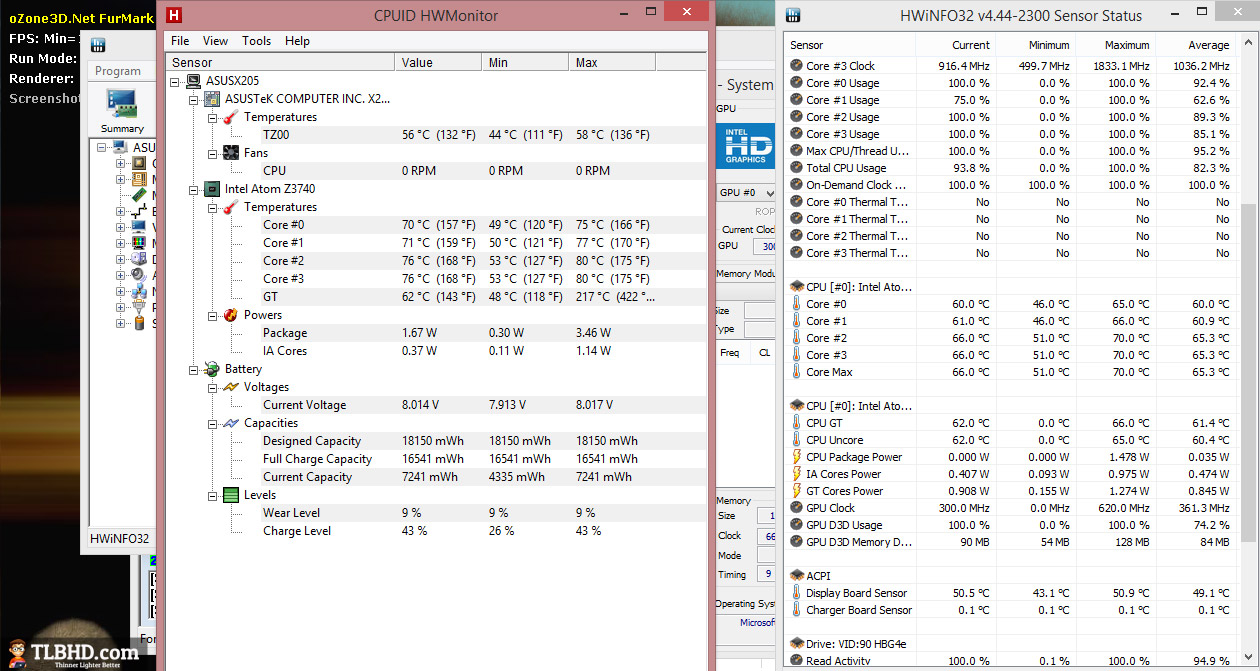Click the battery icon beside Battery
This screenshot has height=671, width=1260.
click(x=212, y=369)
